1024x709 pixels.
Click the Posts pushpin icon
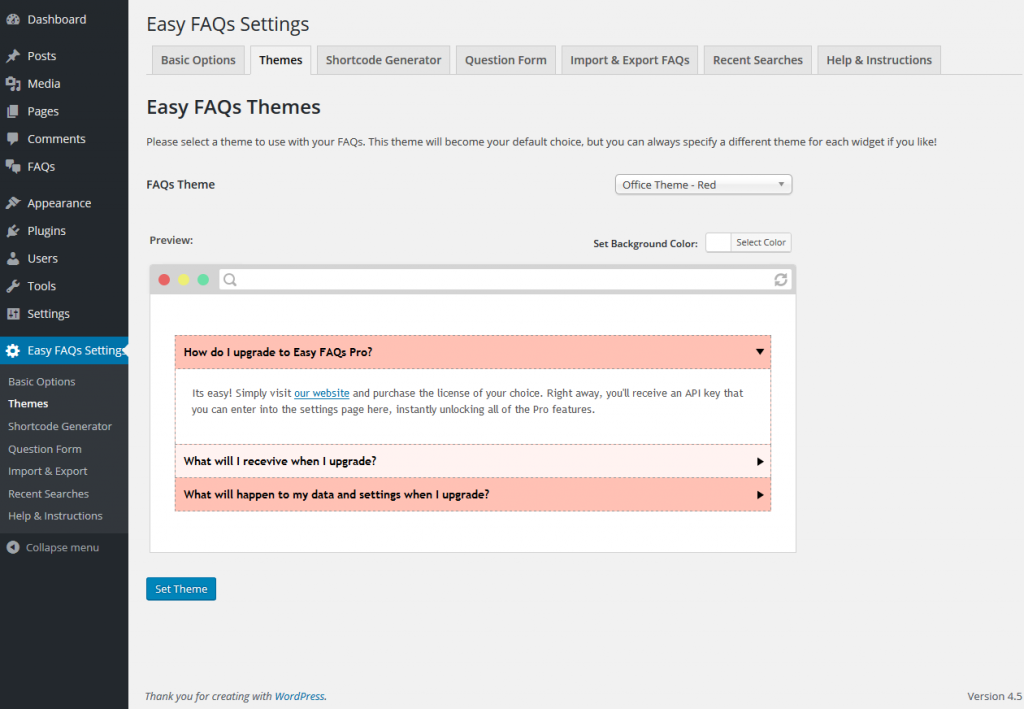[13, 56]
